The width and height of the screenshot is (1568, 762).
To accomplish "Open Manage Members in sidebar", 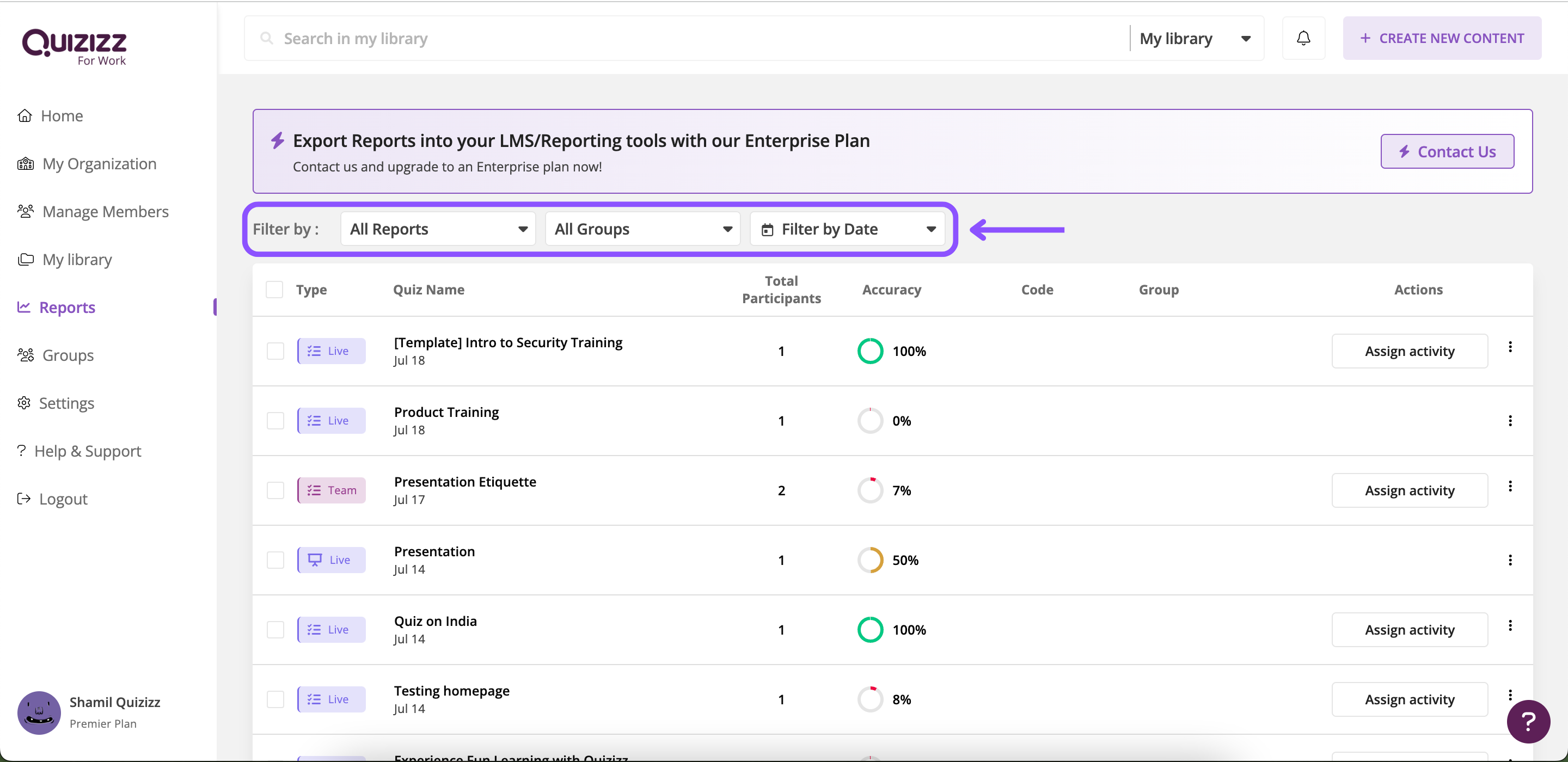I will [x=105, y=211].
